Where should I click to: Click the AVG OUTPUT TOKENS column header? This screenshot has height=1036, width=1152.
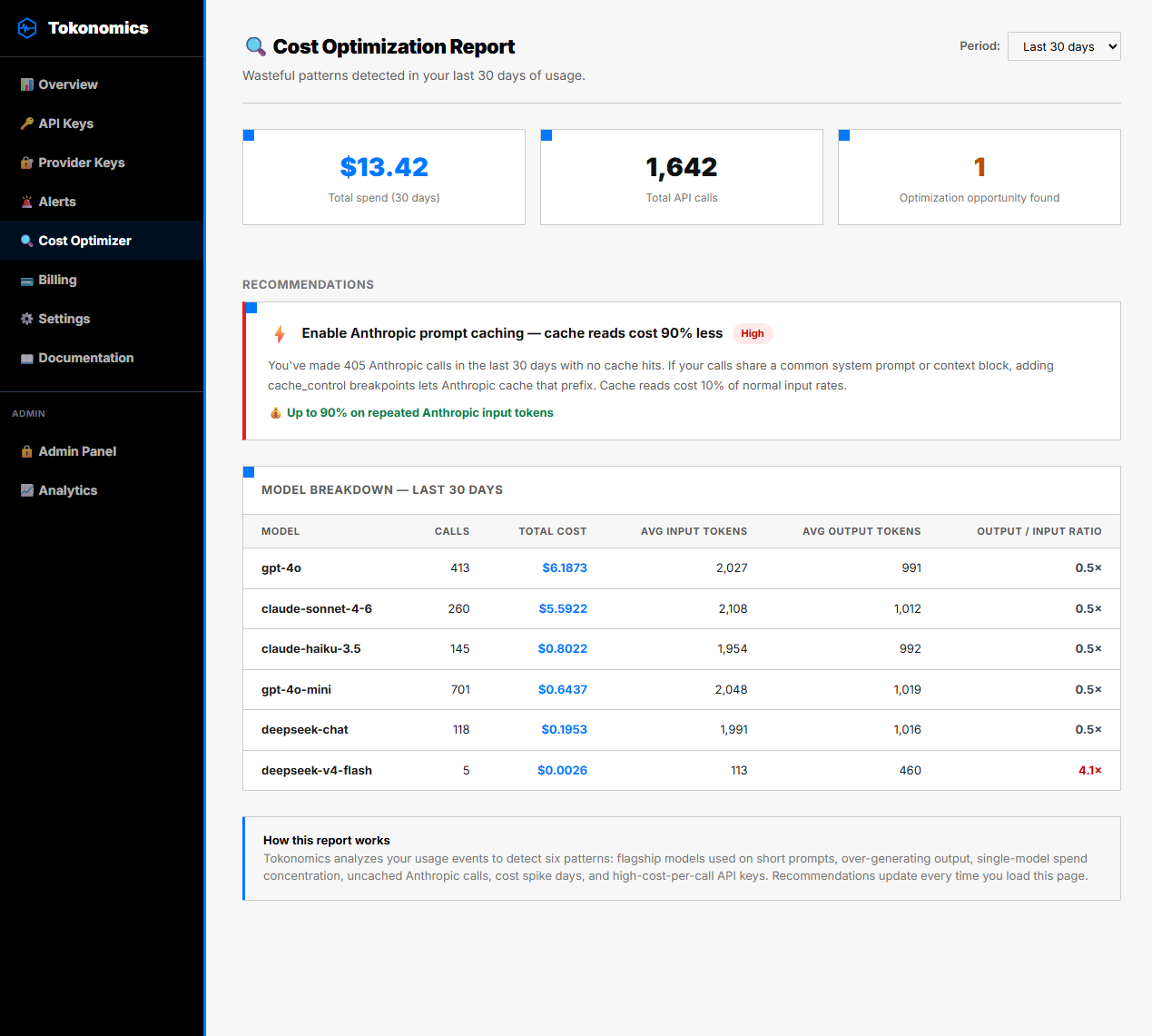[862, 531]
